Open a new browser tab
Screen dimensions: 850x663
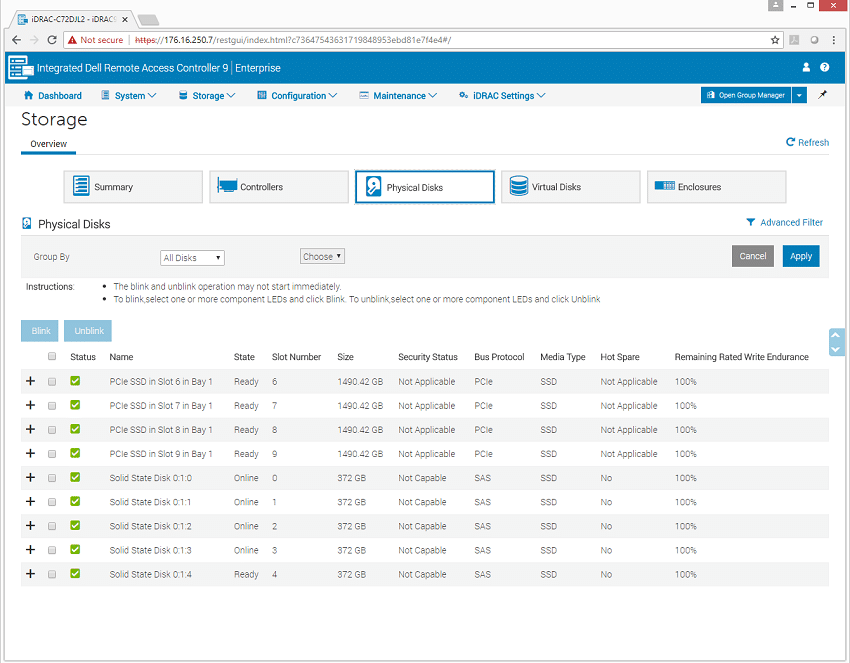(x=148, y=20)
